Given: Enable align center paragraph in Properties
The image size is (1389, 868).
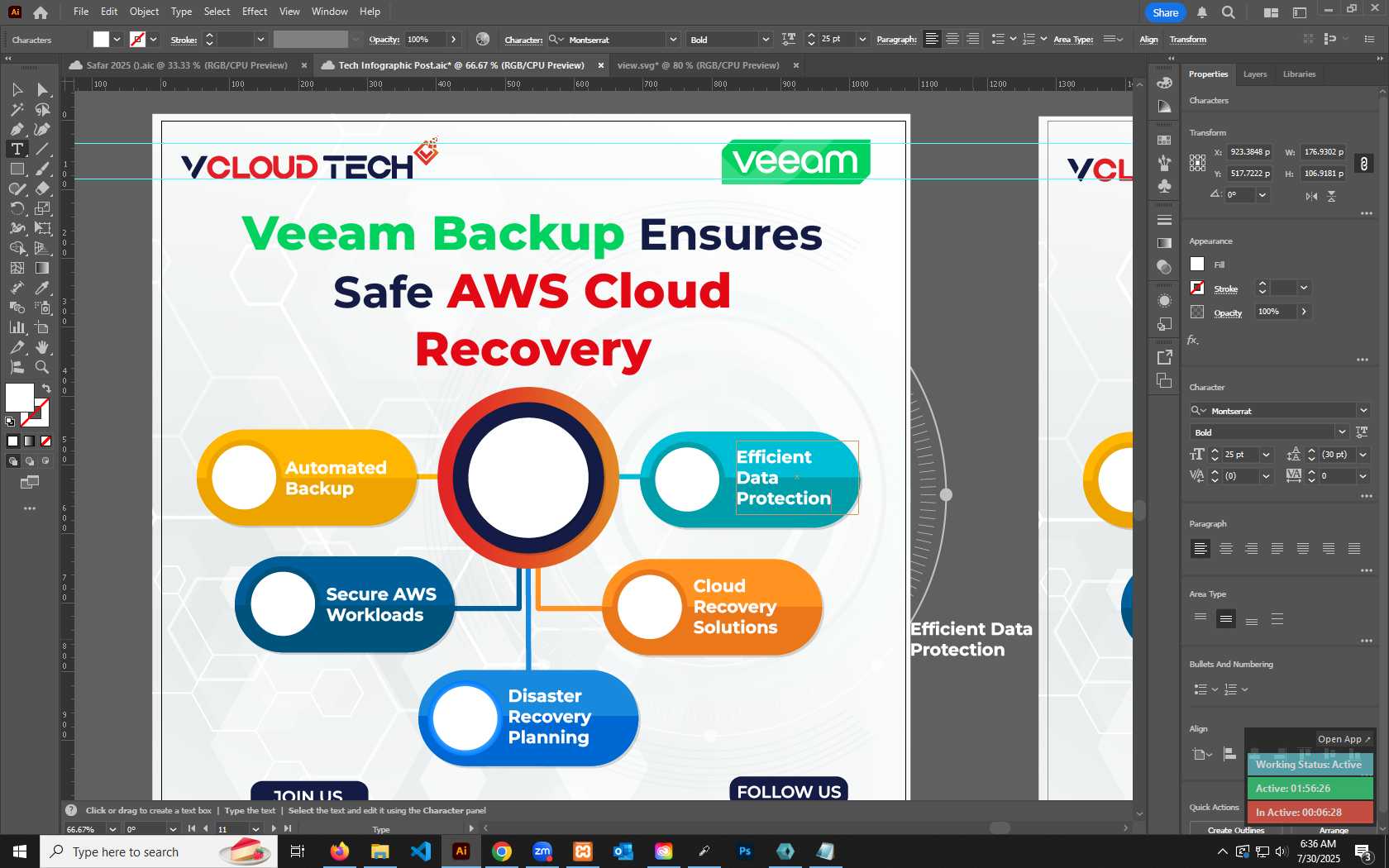Looking at the screenshot, I should click(x=1226, y=549).
